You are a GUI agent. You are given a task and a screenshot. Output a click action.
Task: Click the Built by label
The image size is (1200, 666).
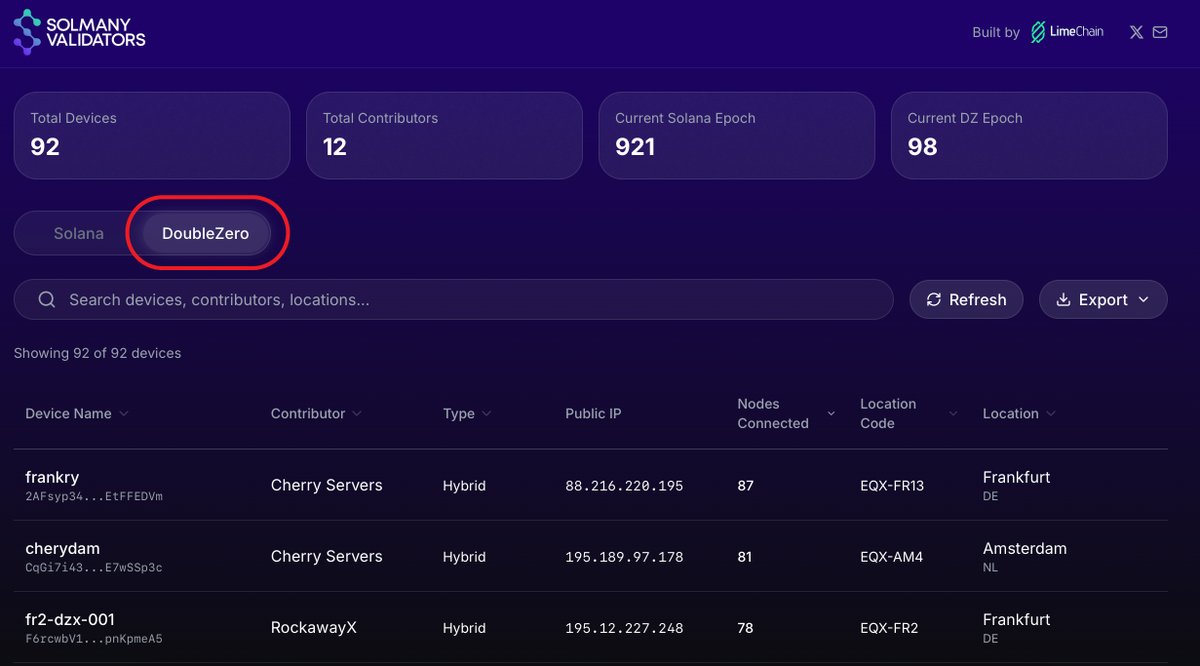click(x=996, y=32)
